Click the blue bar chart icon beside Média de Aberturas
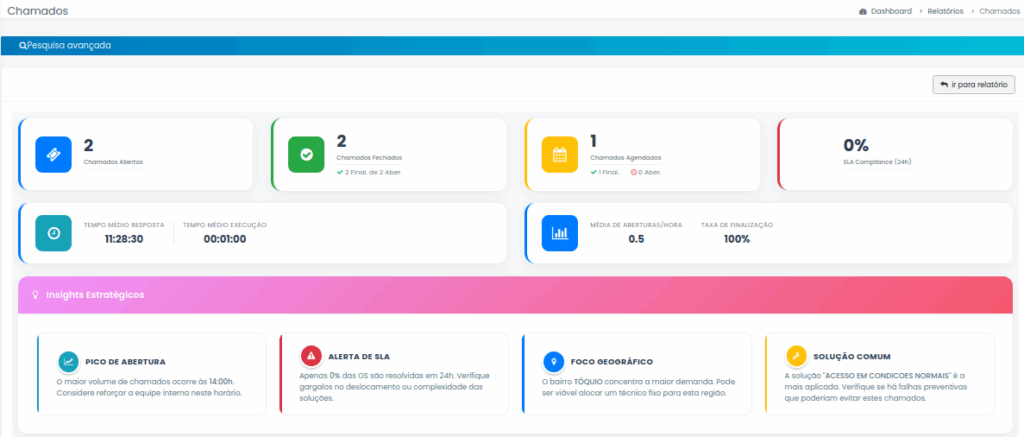 pyautogui.click(x=560, y=232)
